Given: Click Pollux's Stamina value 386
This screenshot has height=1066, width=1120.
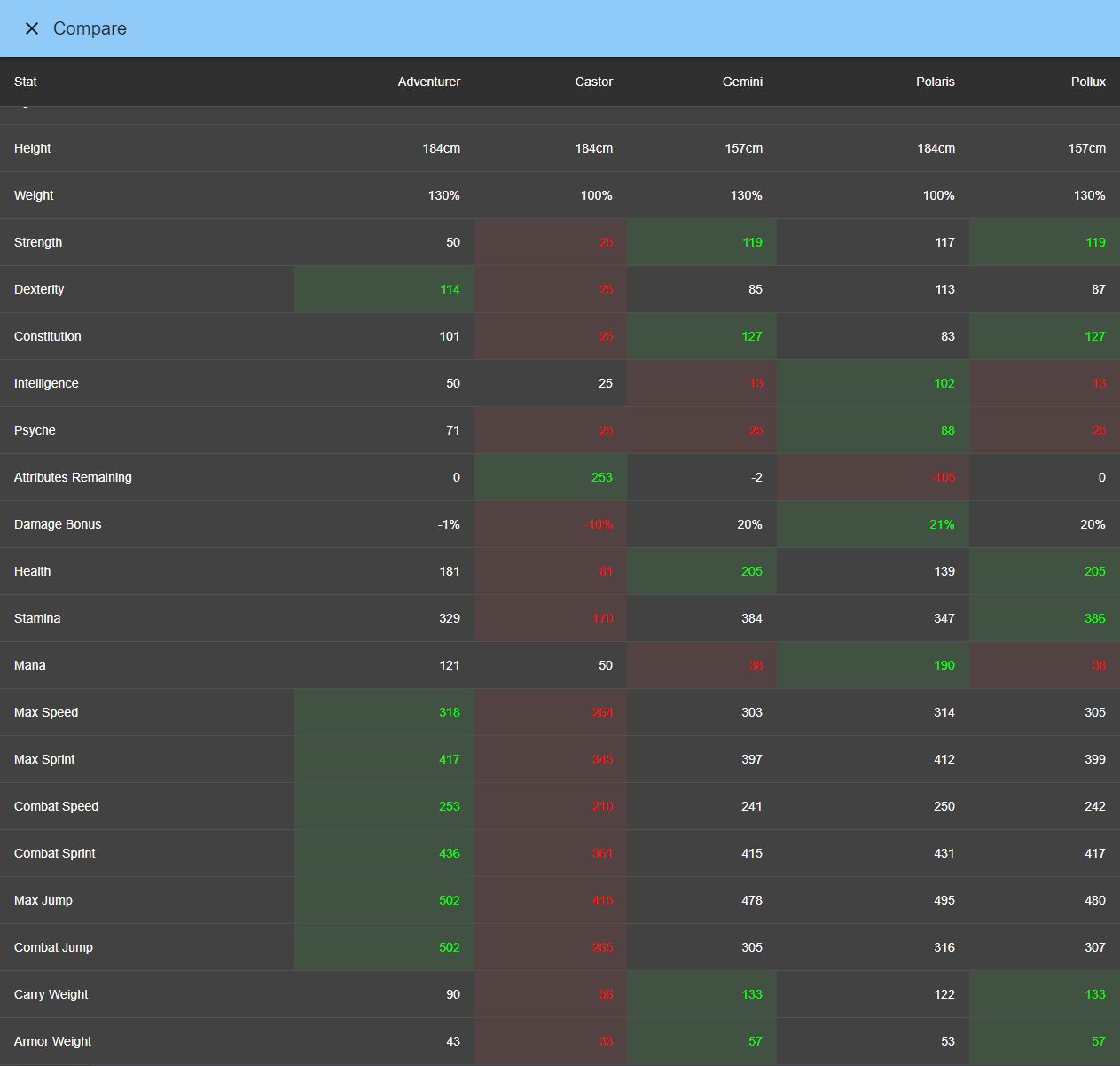Looking at the screenshot, I should click(x=1094, y=618).
